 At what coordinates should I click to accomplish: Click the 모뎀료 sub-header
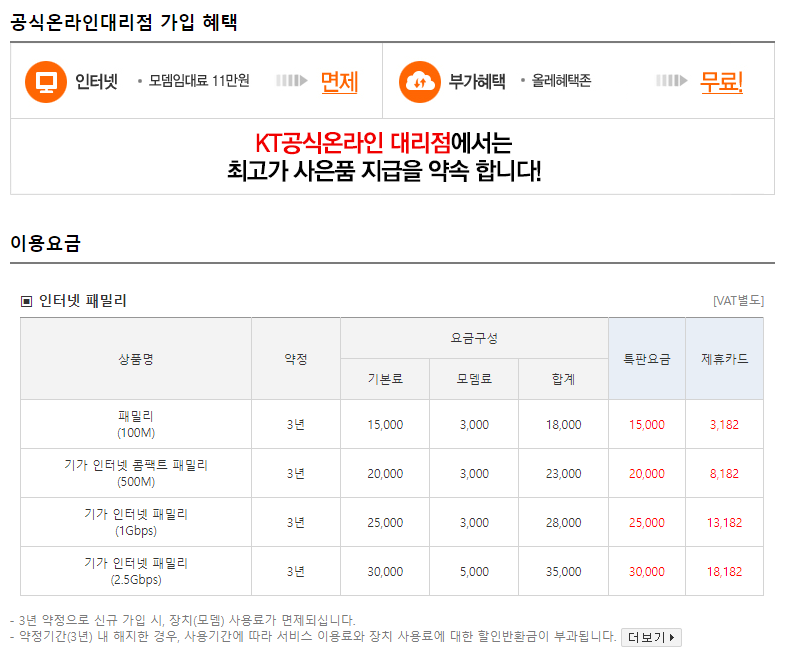pos(474,379)
